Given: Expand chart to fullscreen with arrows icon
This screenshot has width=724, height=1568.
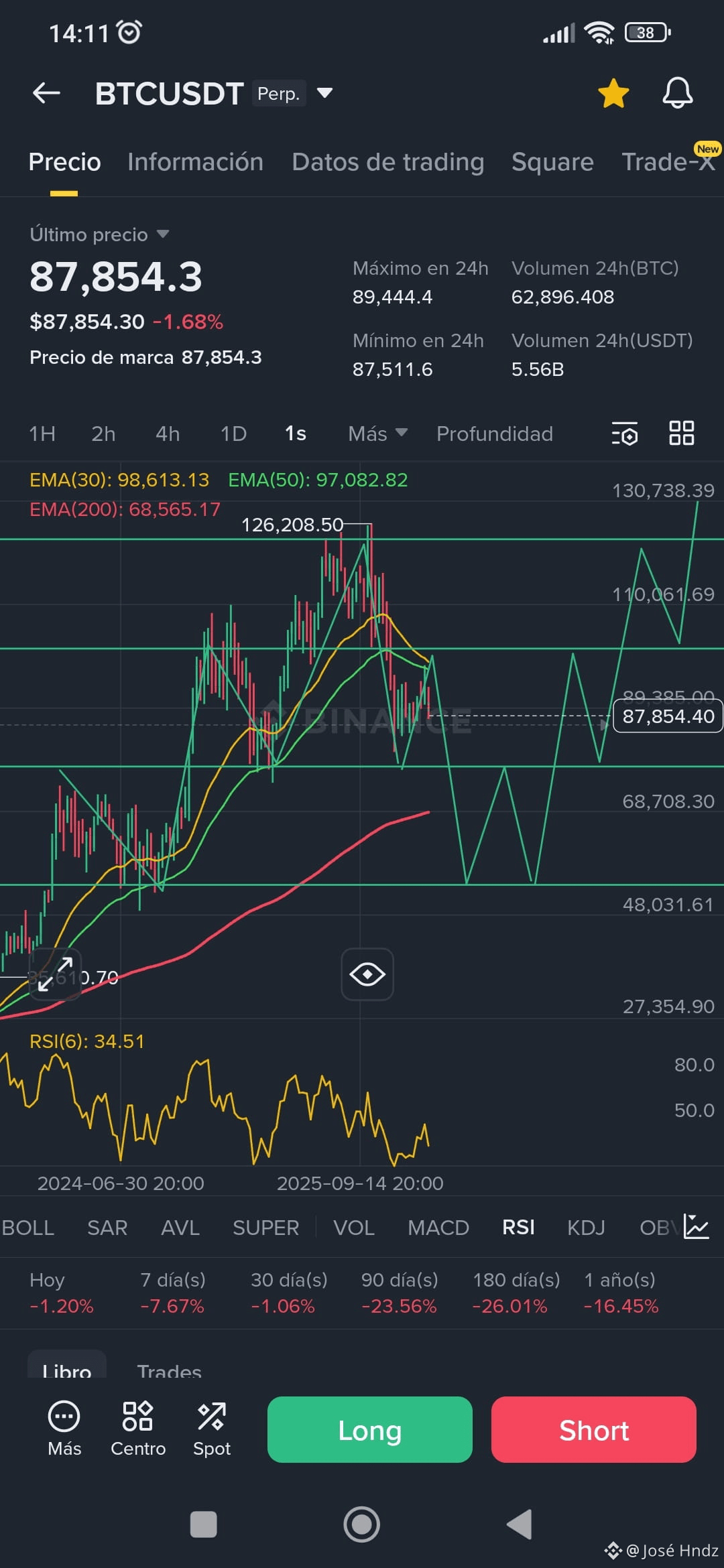Looking at the screenshot, I should [55, 974].
